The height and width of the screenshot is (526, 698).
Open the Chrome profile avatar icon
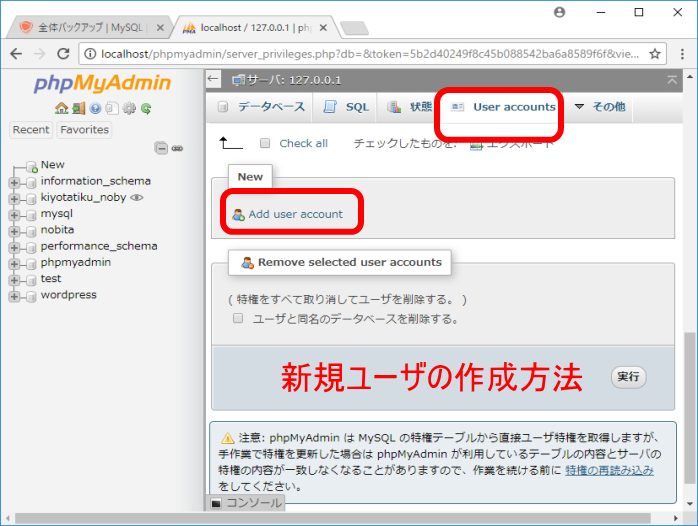click(560, 12)
